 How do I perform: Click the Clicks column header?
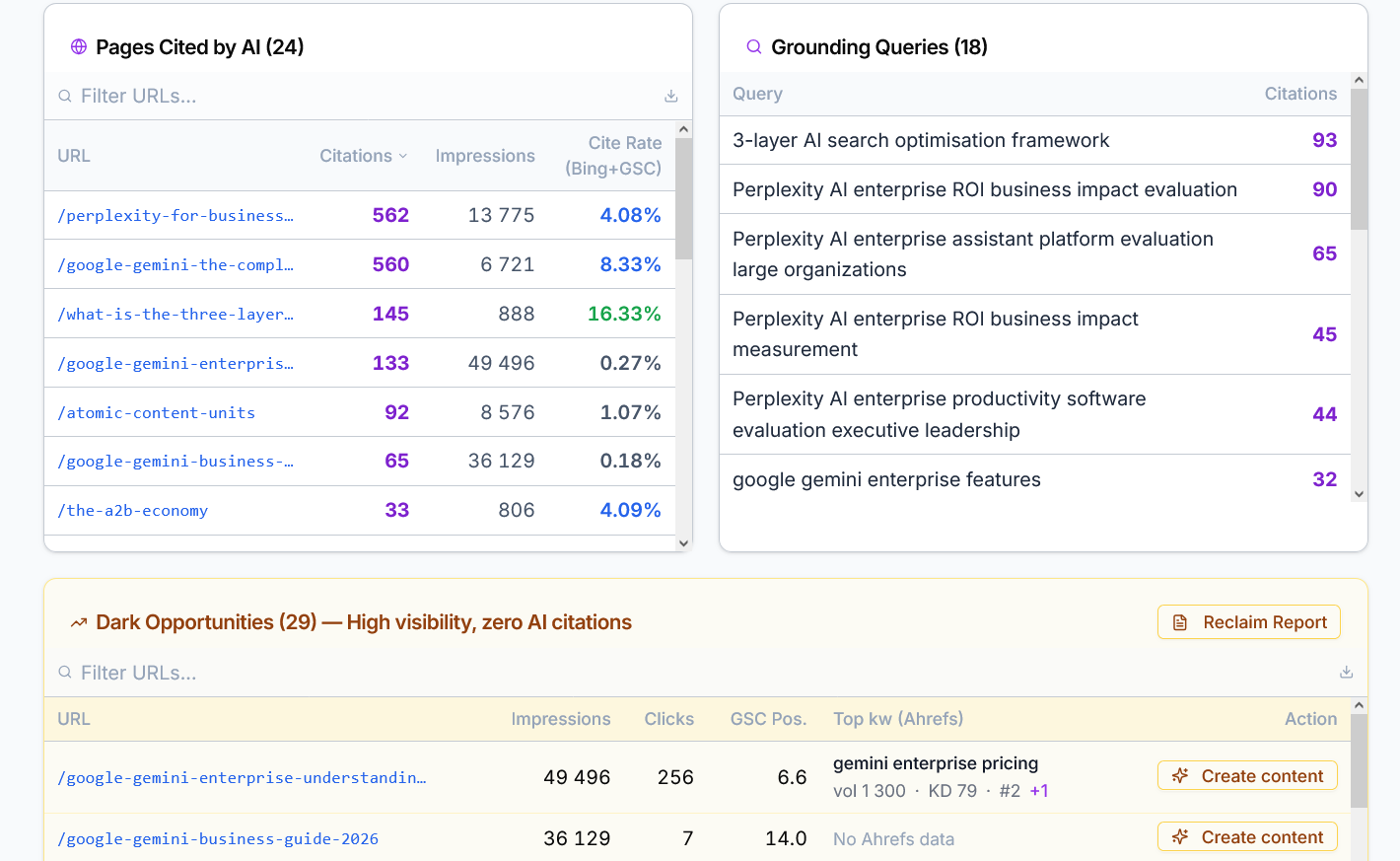point(669,719)
